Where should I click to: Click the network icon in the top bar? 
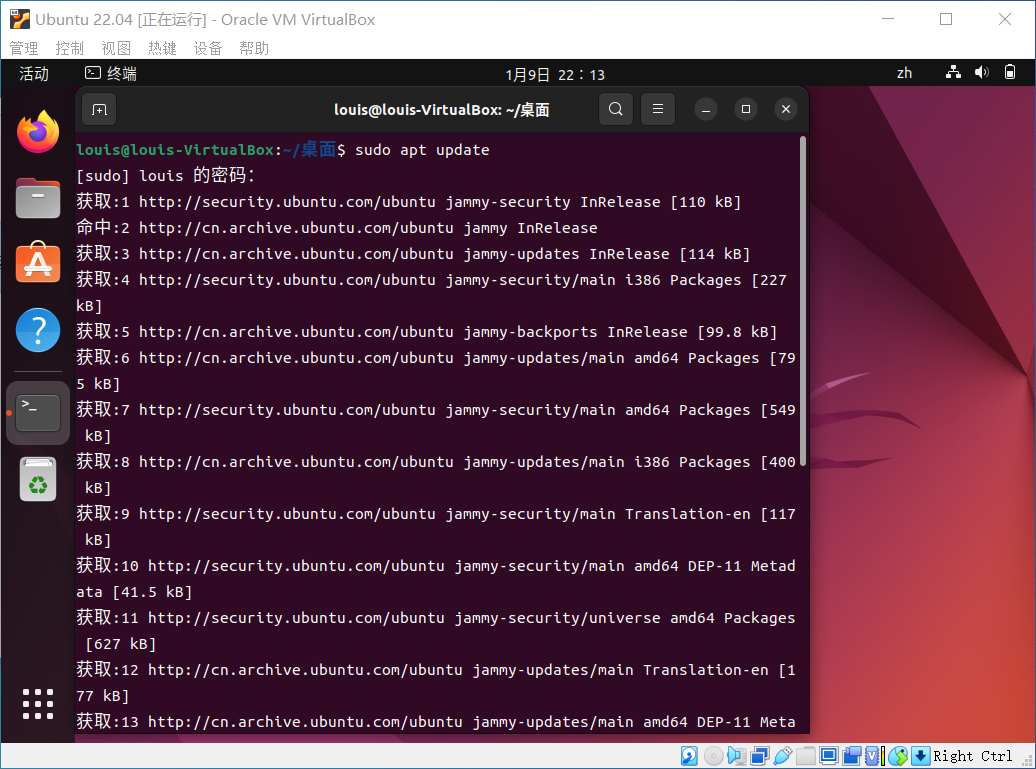click(x=953, y=73)
